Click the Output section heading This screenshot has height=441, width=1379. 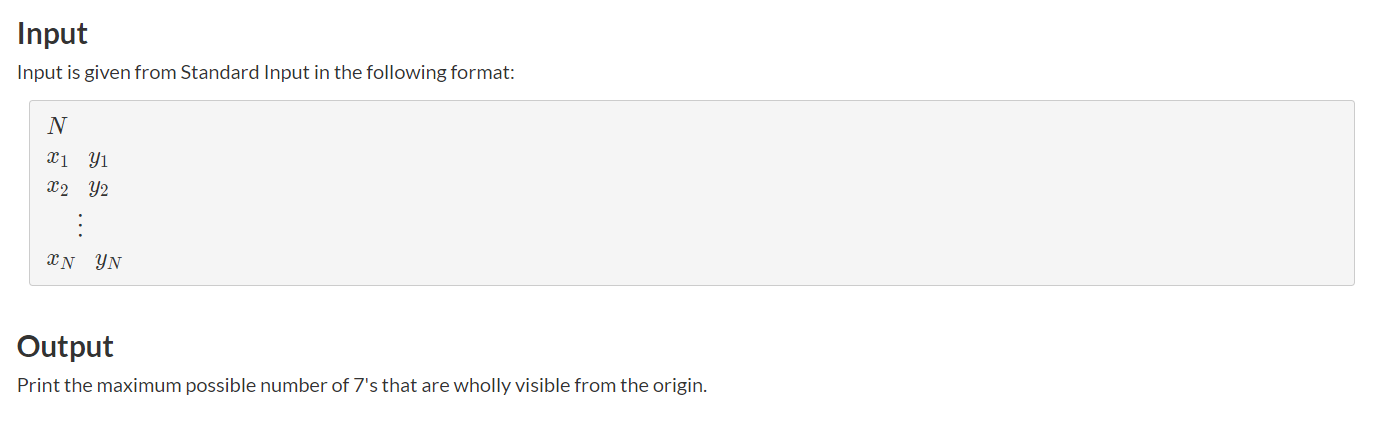click(x=65, y=347)
